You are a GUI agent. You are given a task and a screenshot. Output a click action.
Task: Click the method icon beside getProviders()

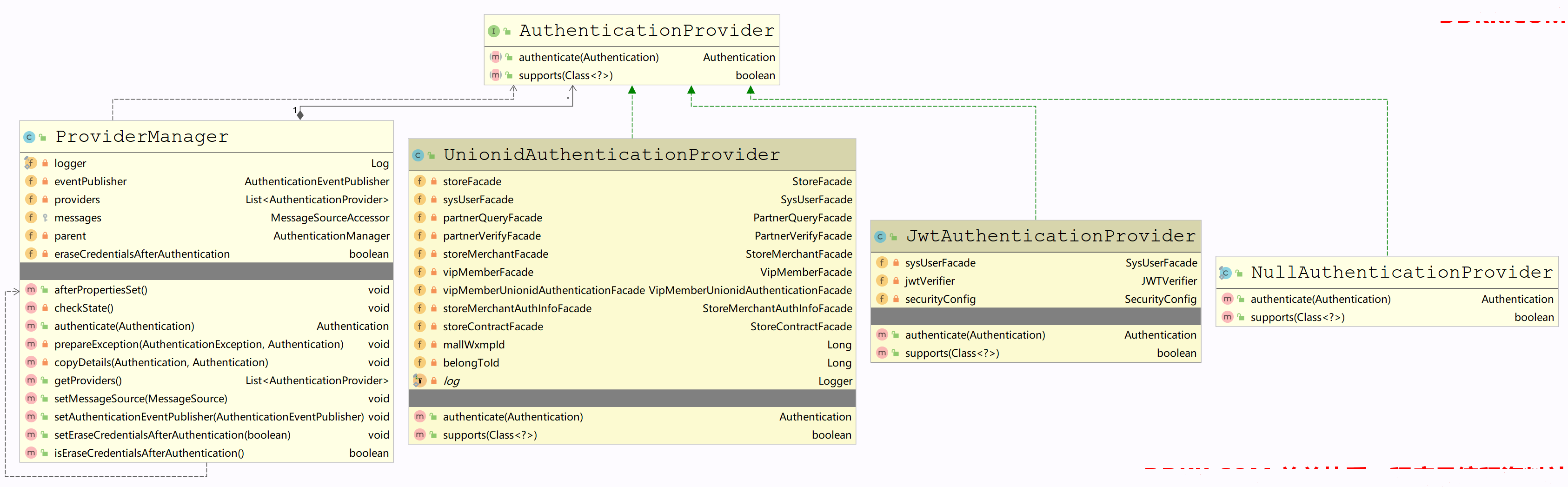31,380
